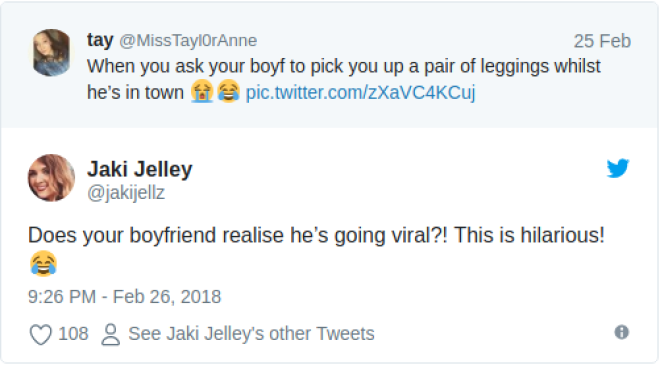
Task: Click See Jaki Jelley's other Tweets
Action: 251,334
